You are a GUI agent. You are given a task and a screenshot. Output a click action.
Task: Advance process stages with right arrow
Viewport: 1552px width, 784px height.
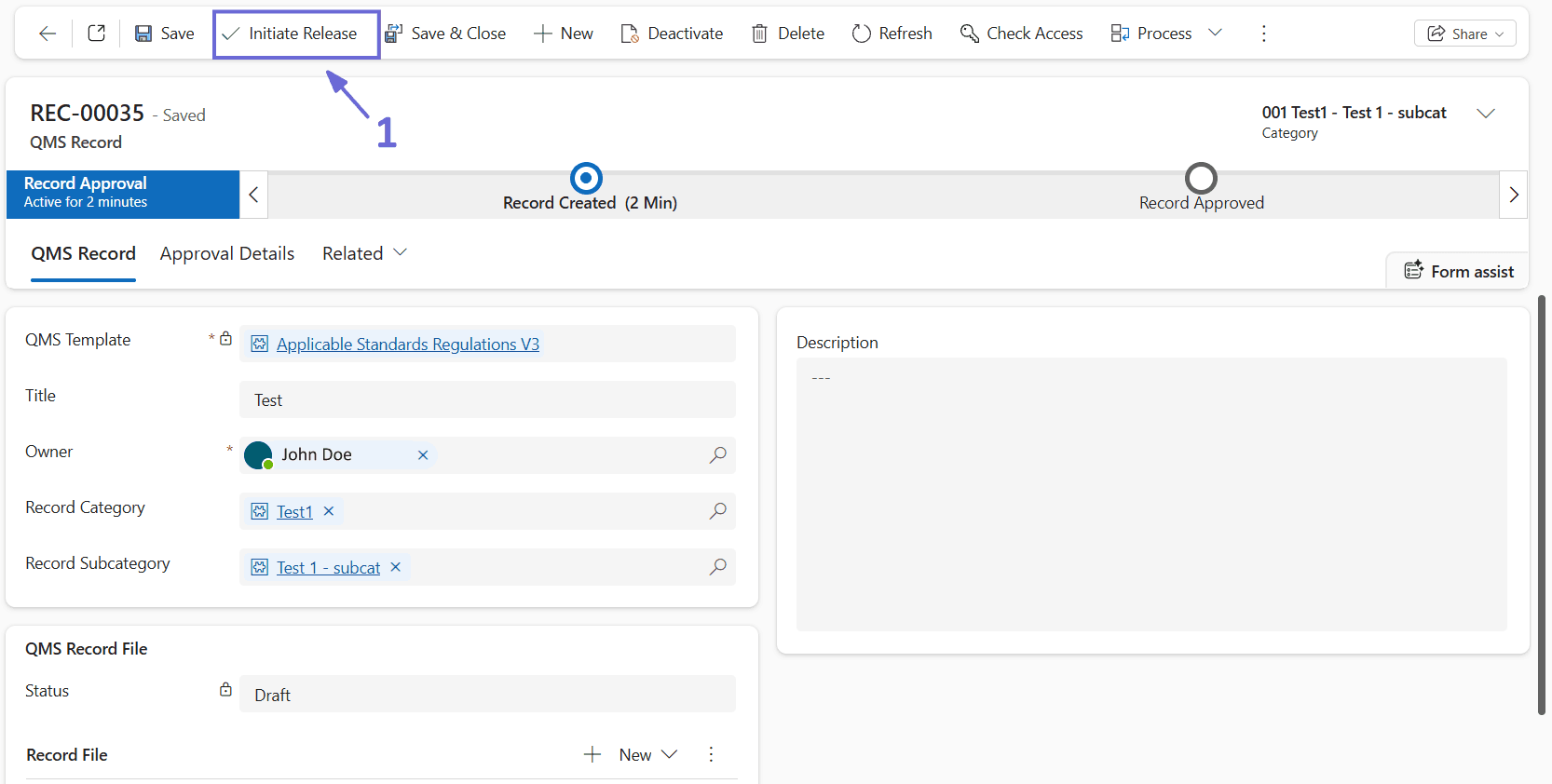[1514, 195]
